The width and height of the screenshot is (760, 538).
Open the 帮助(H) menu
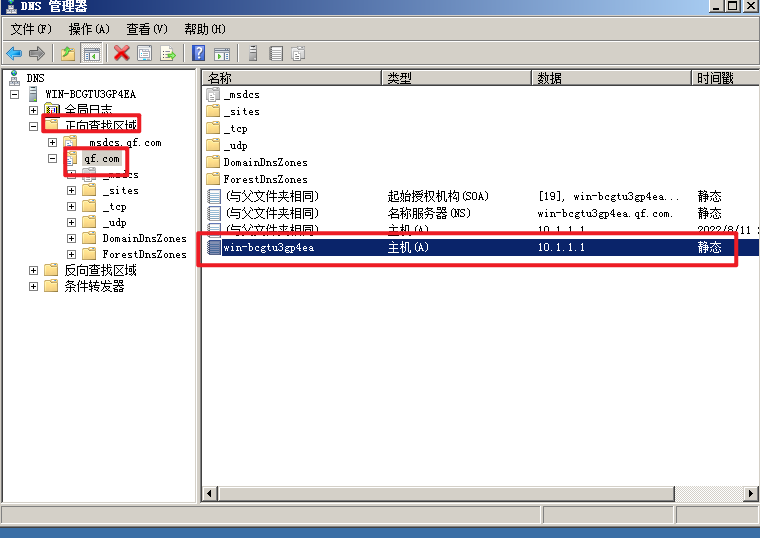pyautogui.click(x=205, y=29)
